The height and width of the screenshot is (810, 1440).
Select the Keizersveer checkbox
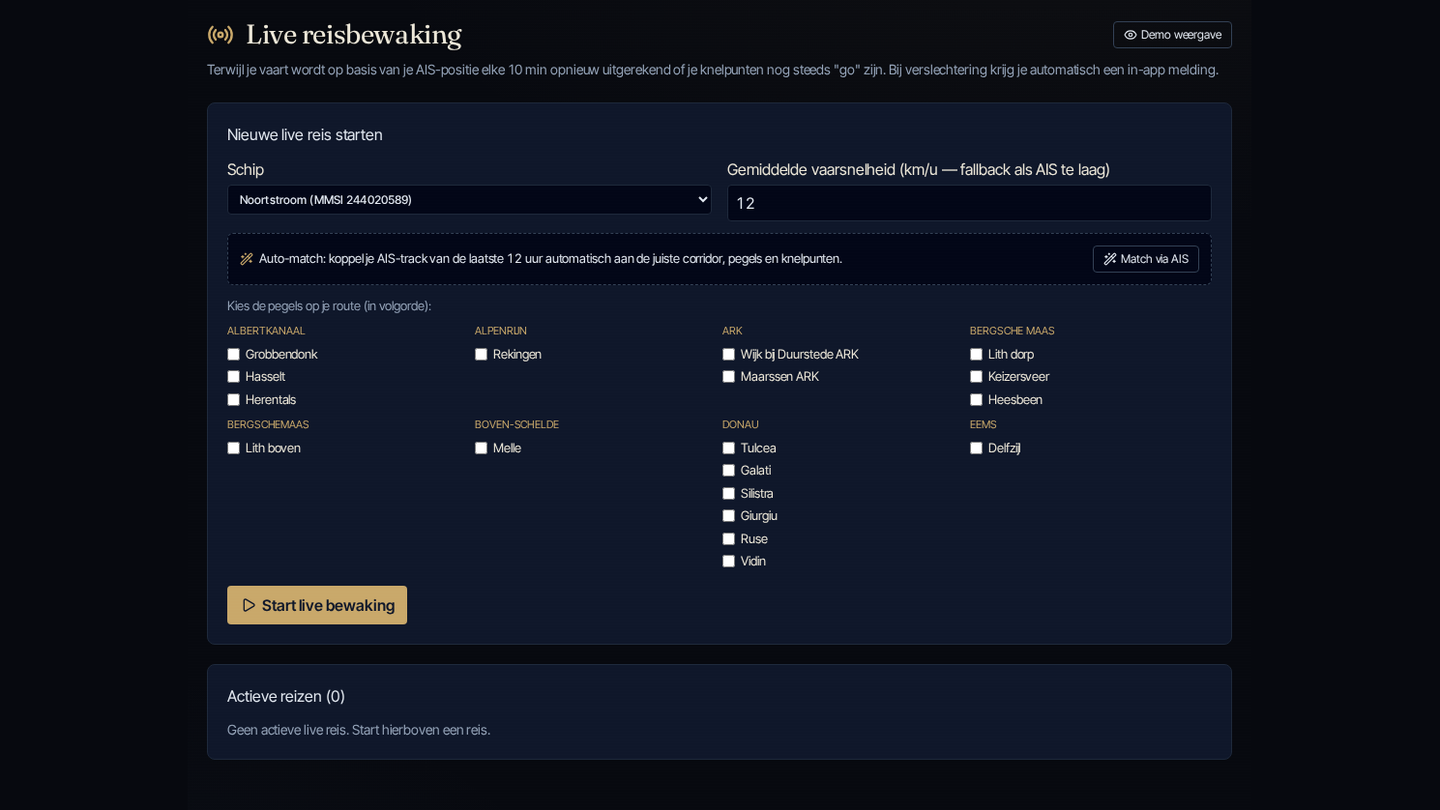(x=976, y=377)
